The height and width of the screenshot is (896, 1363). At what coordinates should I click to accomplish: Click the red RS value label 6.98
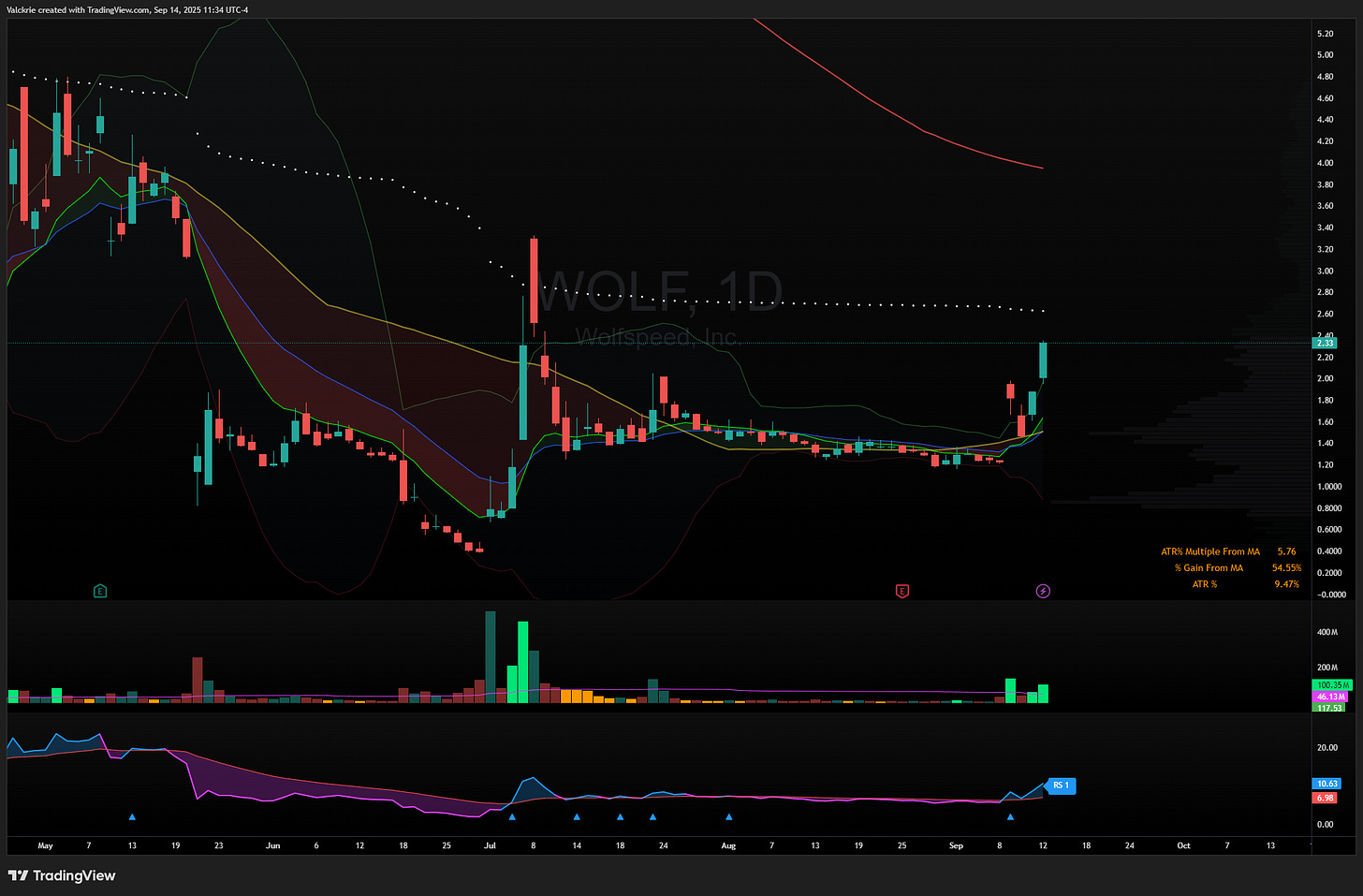pyautogui.click(x=1326, y=798)
